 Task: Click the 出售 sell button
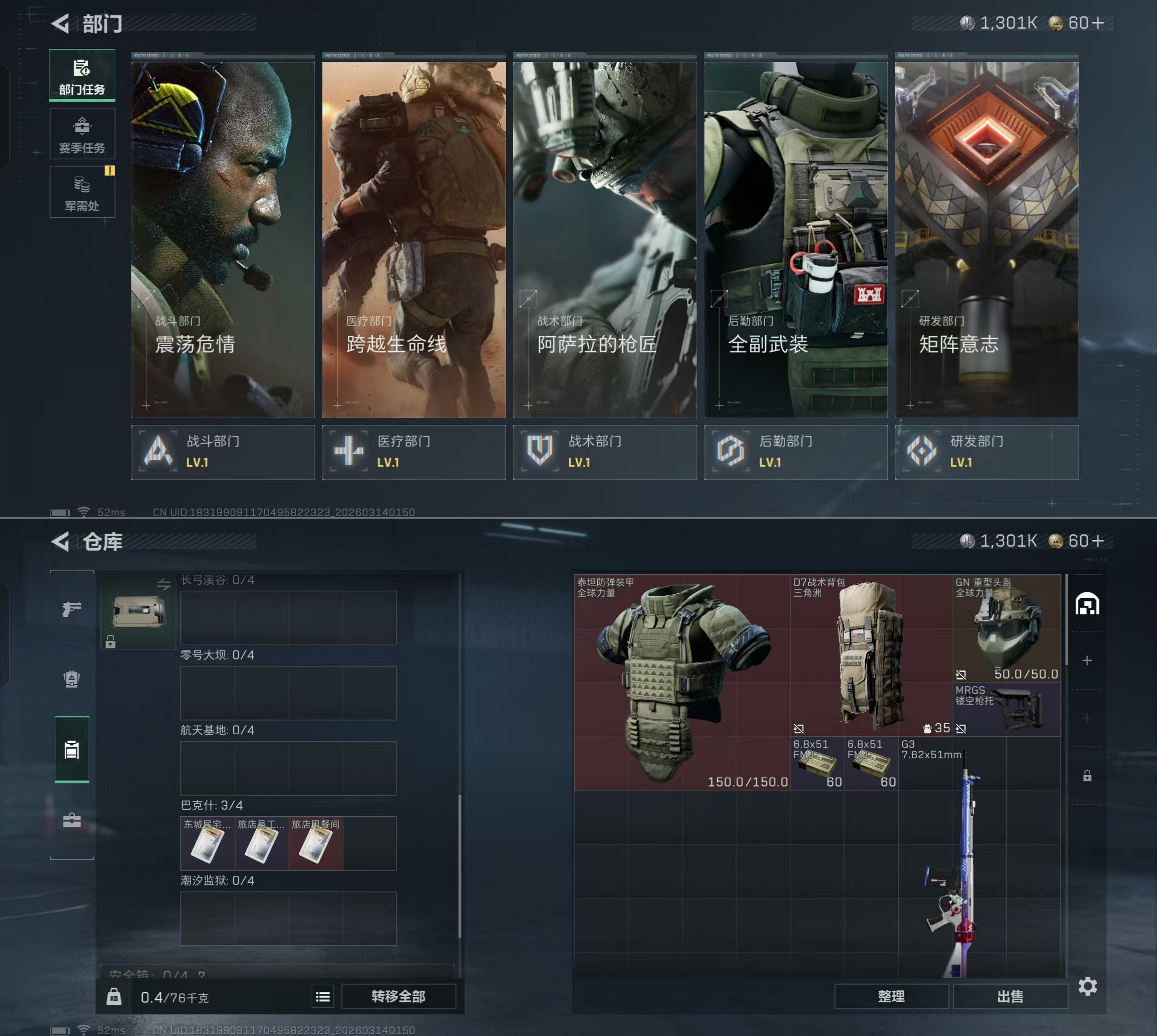[1010, 996]
